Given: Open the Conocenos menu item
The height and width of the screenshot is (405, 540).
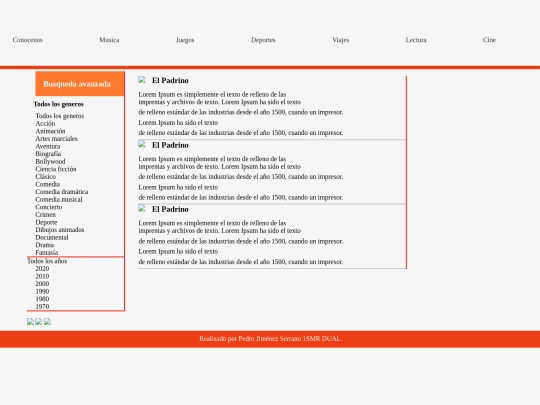Looking at the screenshot, I should click(x=28, y=40).
